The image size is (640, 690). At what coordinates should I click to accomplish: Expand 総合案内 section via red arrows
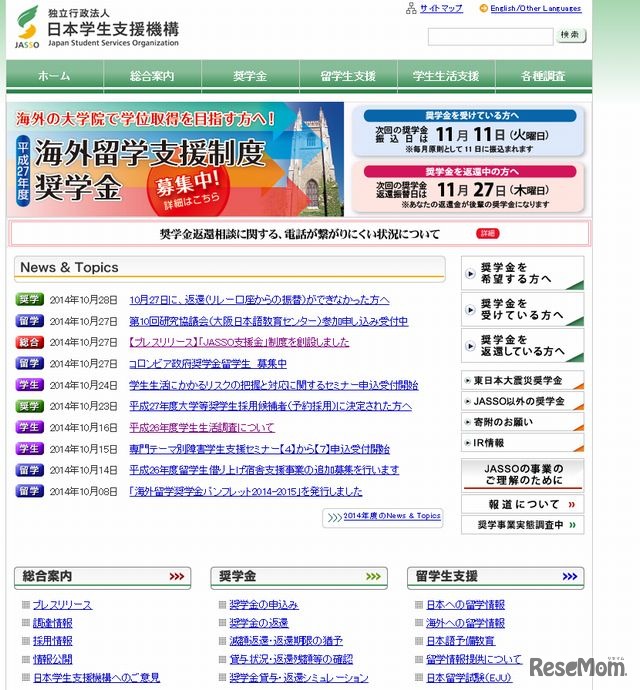click(177, 576)
